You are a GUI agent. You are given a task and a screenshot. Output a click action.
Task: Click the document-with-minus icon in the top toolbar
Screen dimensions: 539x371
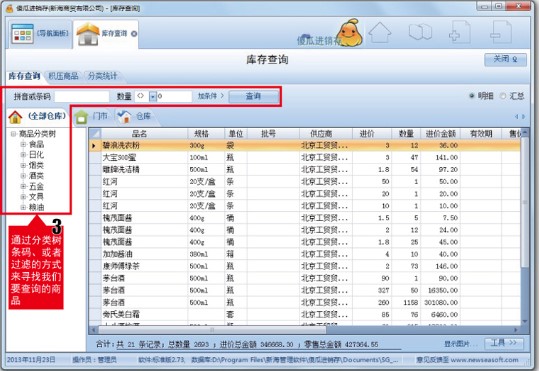pos(501,32)
